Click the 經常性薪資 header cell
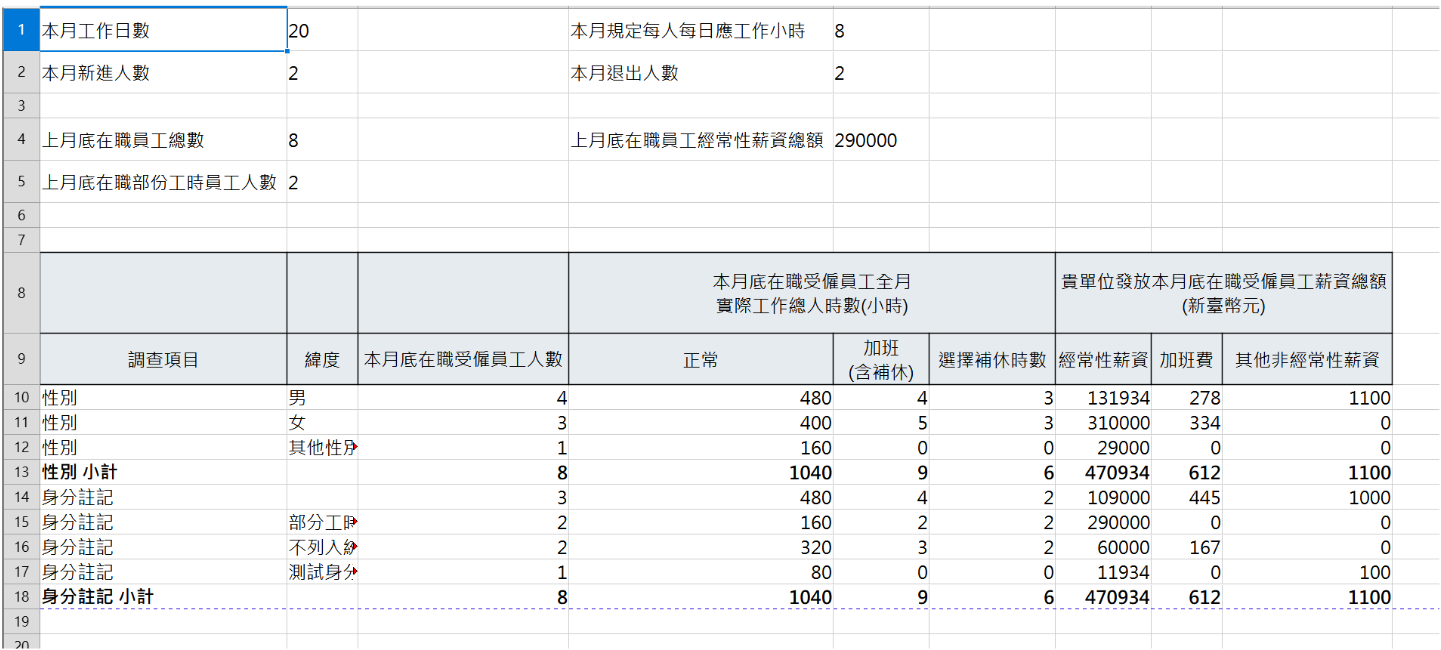The image size is (1441, 650). [x=1103, y=360]
